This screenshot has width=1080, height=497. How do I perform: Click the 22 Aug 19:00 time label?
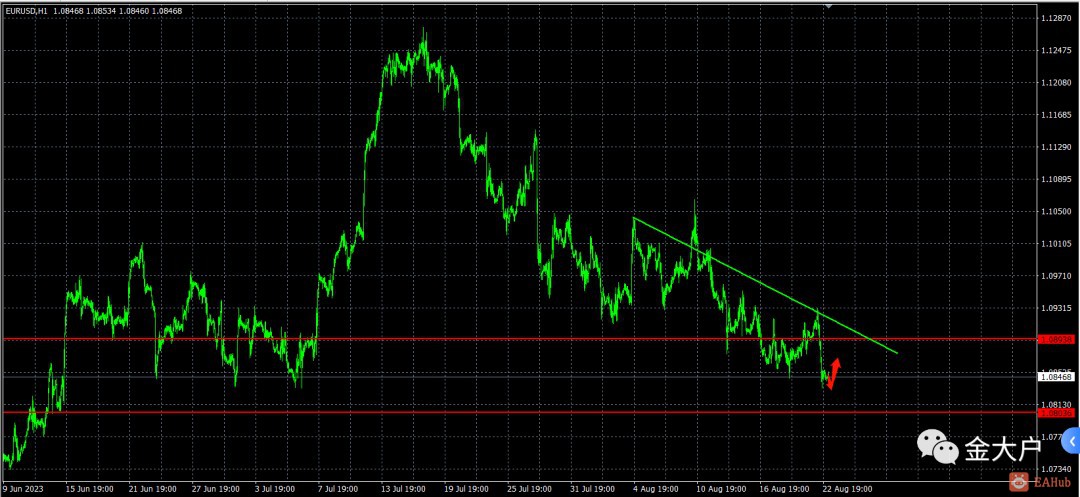point(848,489)
